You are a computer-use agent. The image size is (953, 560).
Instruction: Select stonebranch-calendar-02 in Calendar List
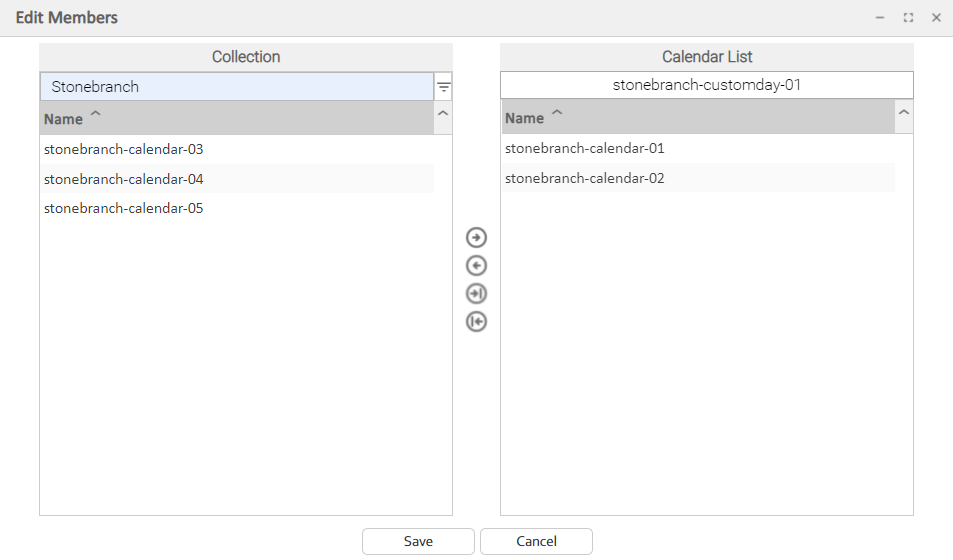(x=585, y=179)
